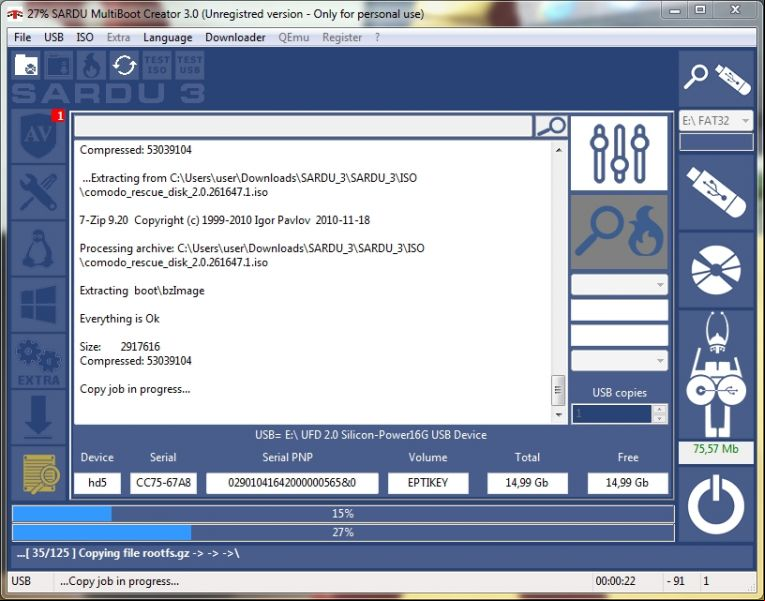Click the refresh arrows toolbar icon

(x=124, y=65)
